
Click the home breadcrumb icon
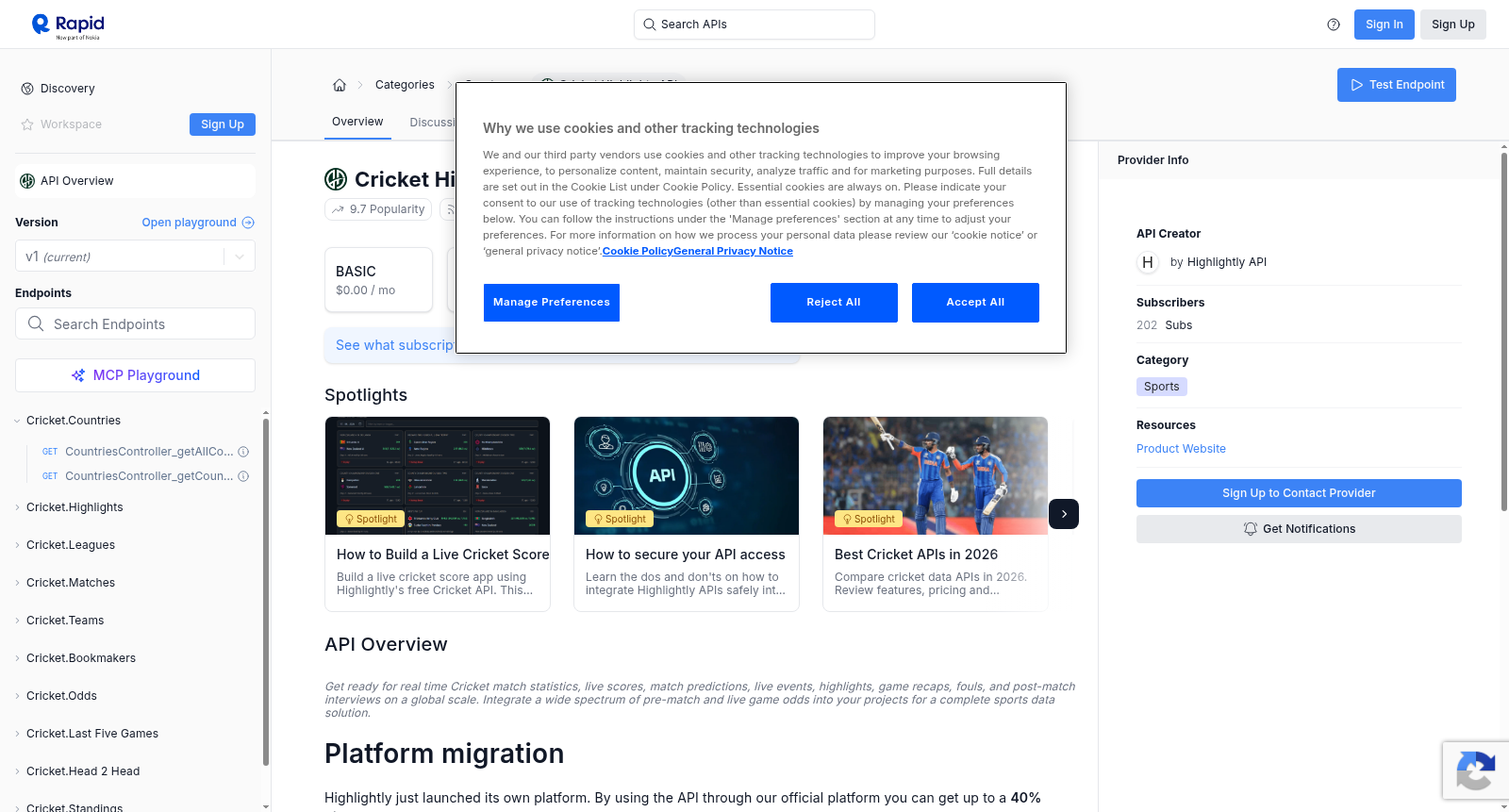click(340, 85)
